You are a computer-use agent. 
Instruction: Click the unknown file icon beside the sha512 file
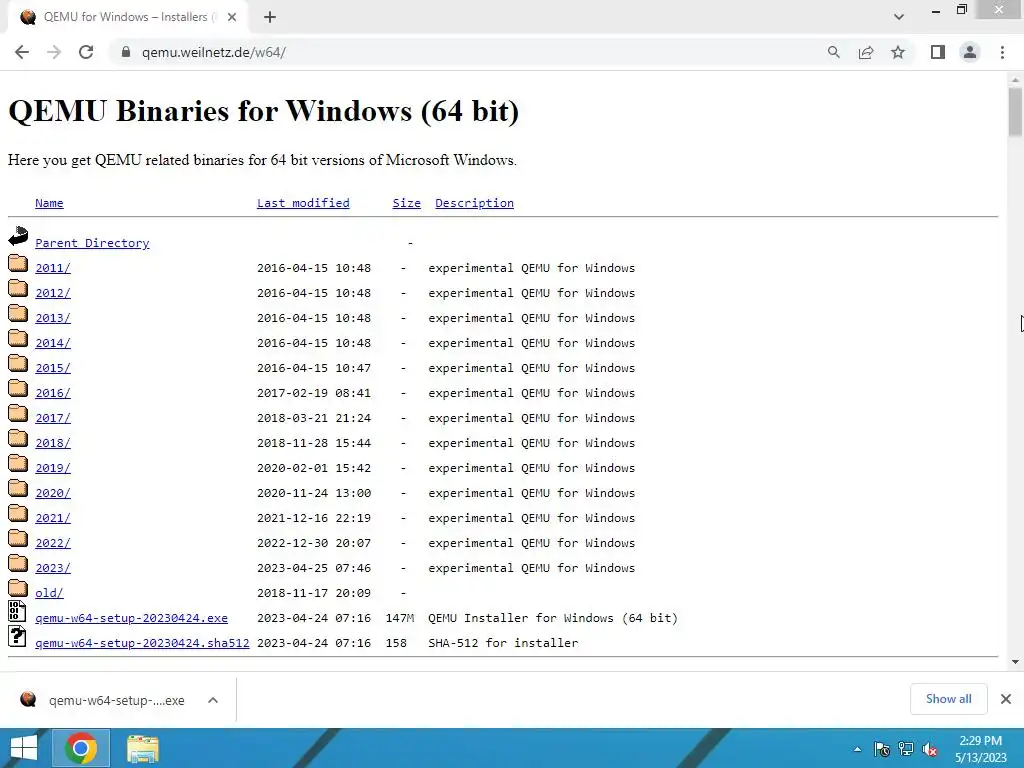(17, 636)
